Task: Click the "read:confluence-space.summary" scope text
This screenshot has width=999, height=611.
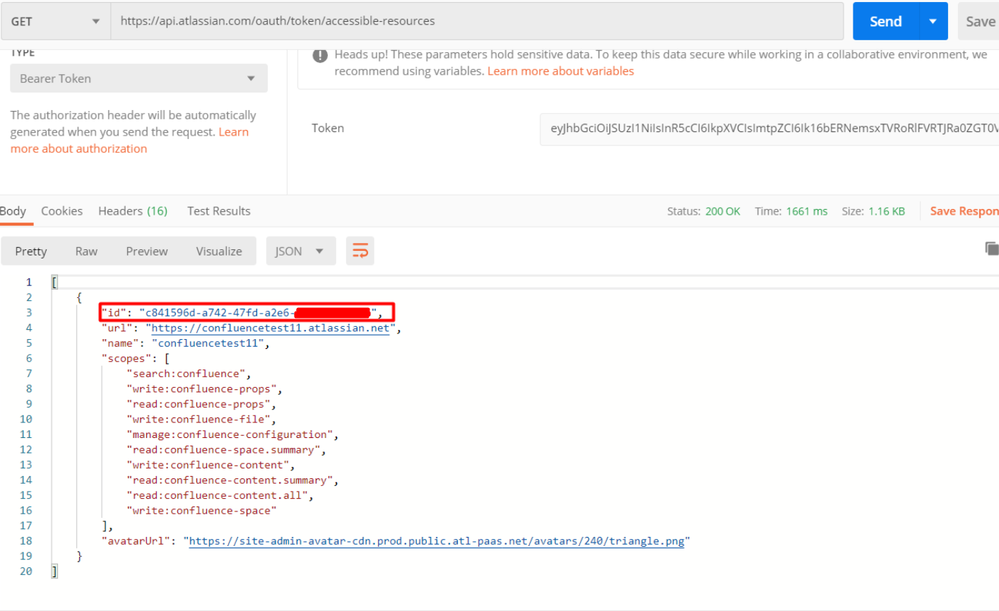Action: pos(223,450)
